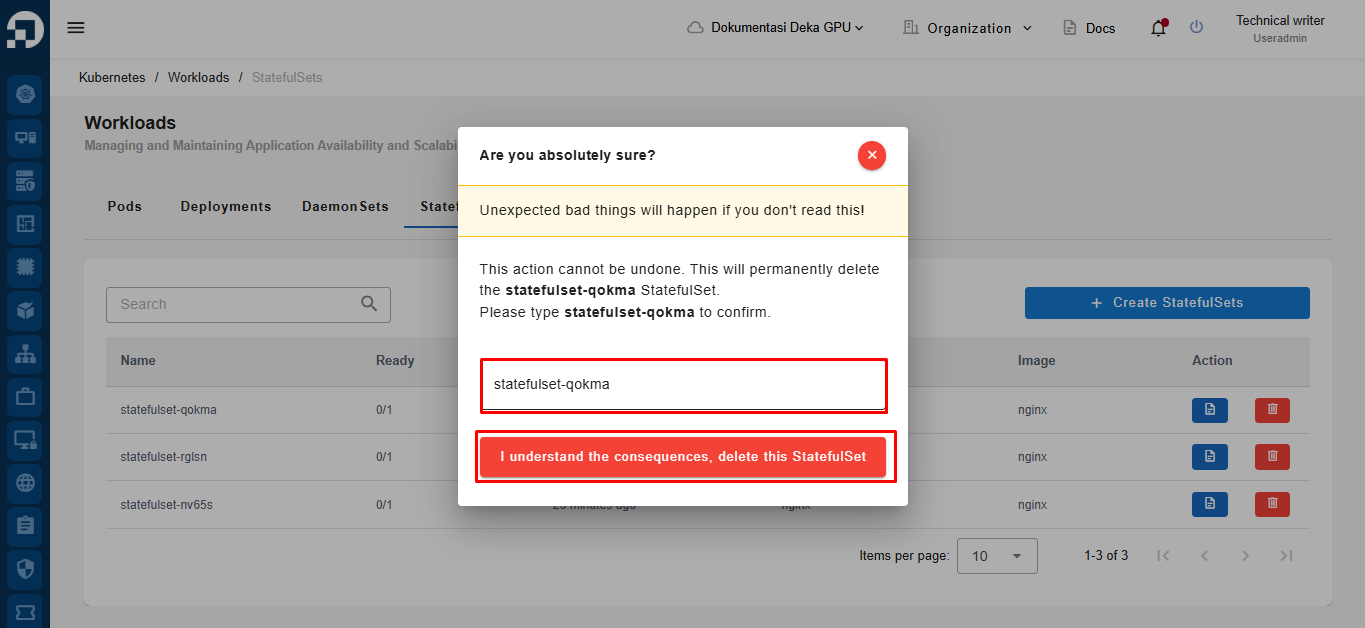Switch to the Pods tab
Screen dimensions: 1365x628
click(125, 207)
